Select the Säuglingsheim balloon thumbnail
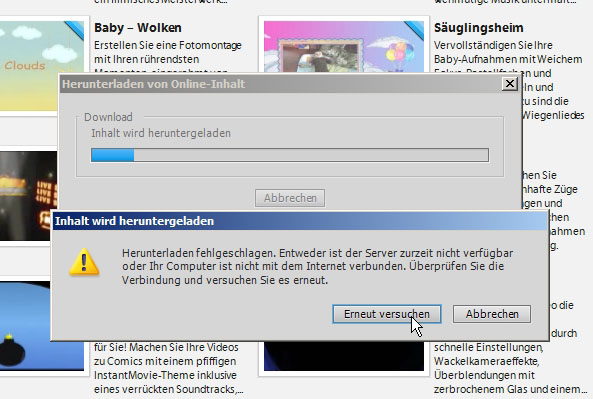The height and width of the screenshot is (399, 593). tap(344, 47)
